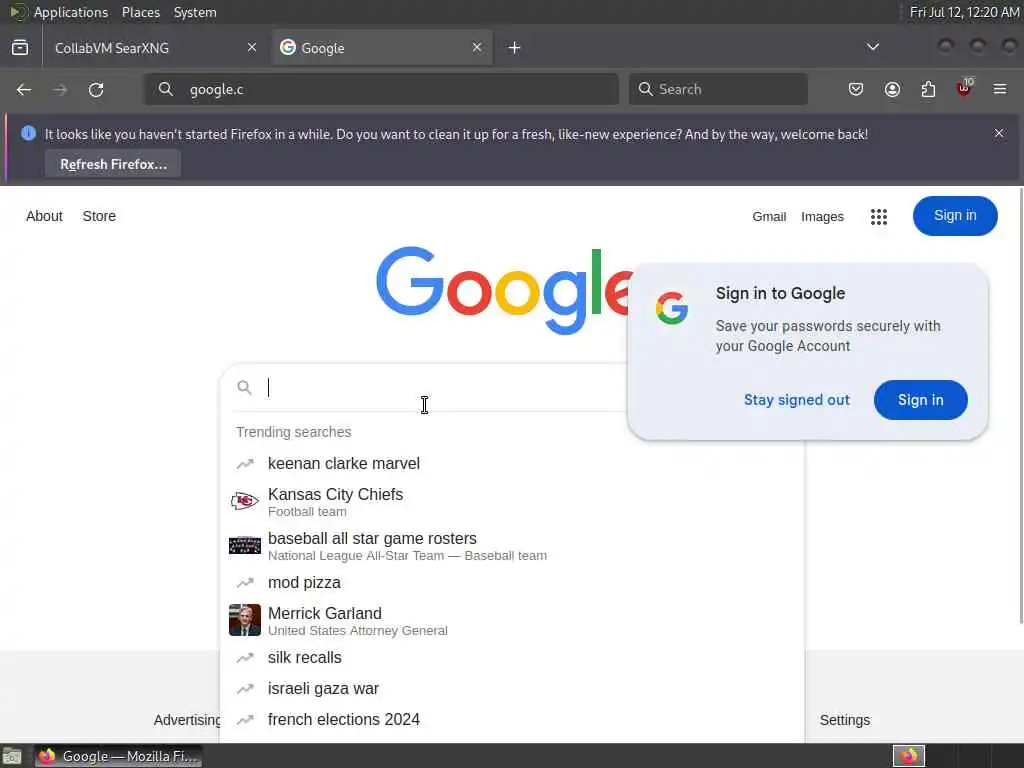Click the Refresh Firefox… button
The image size is (1024, 768).
tap(113, 164)
